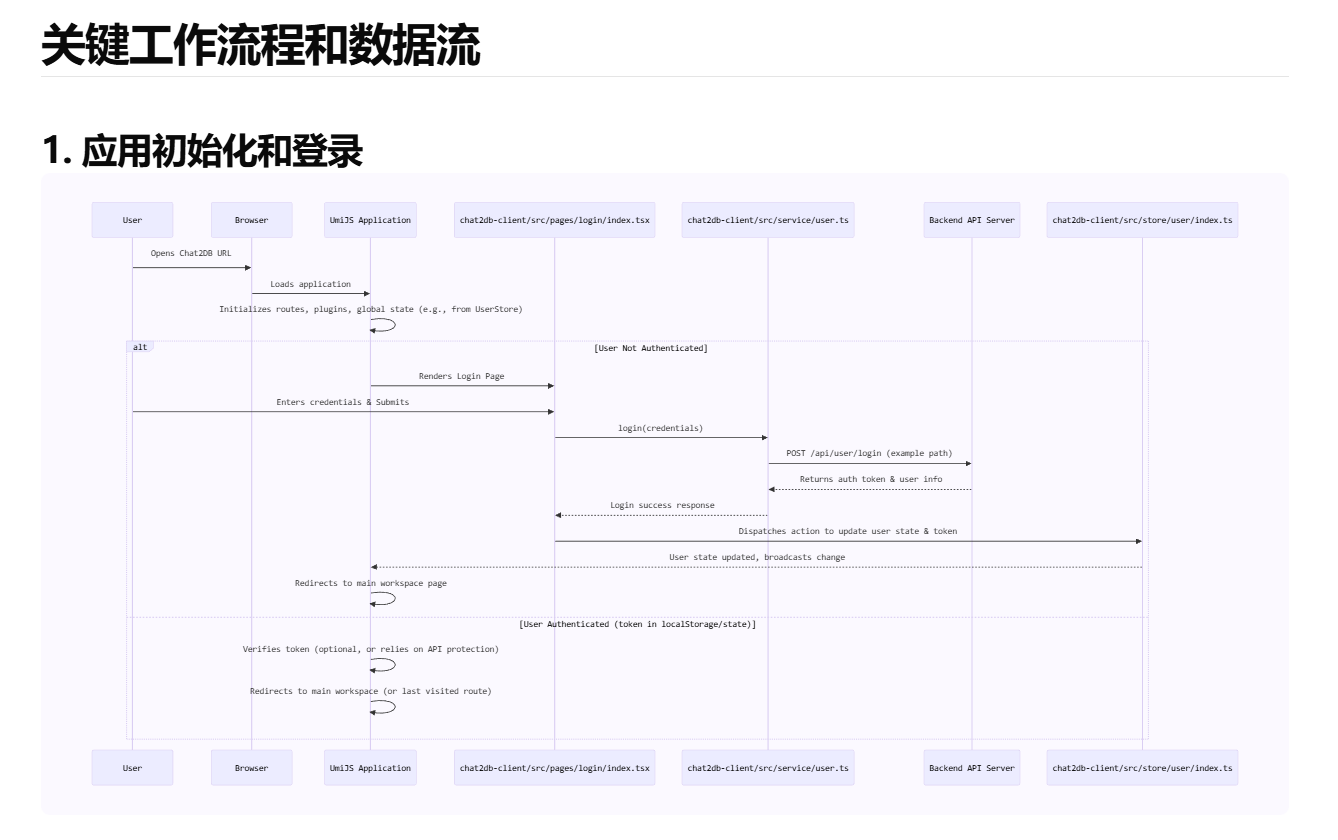Screen dimensions: 1338x840
Task: Select the User participant box at top
Action: (132, 219)
